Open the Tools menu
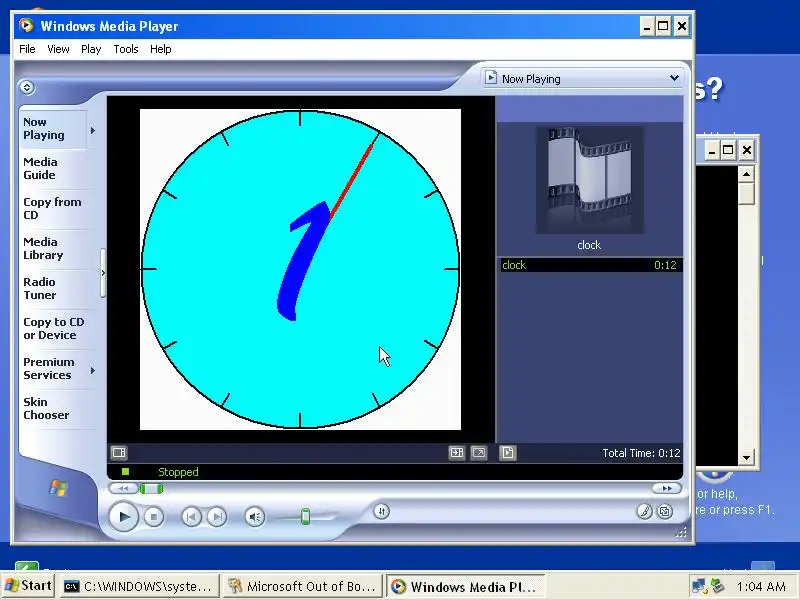800x600 pixels. click(x=126, y=49)
